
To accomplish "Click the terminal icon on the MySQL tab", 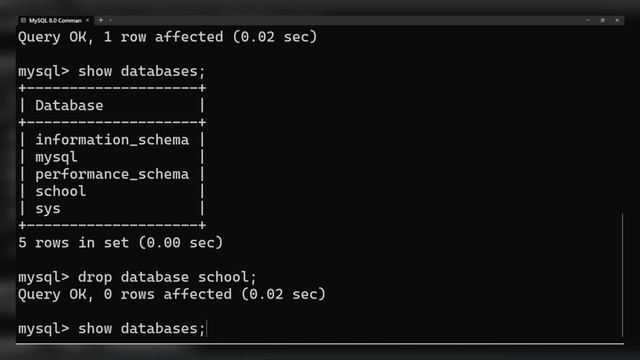I will [23, 20].
